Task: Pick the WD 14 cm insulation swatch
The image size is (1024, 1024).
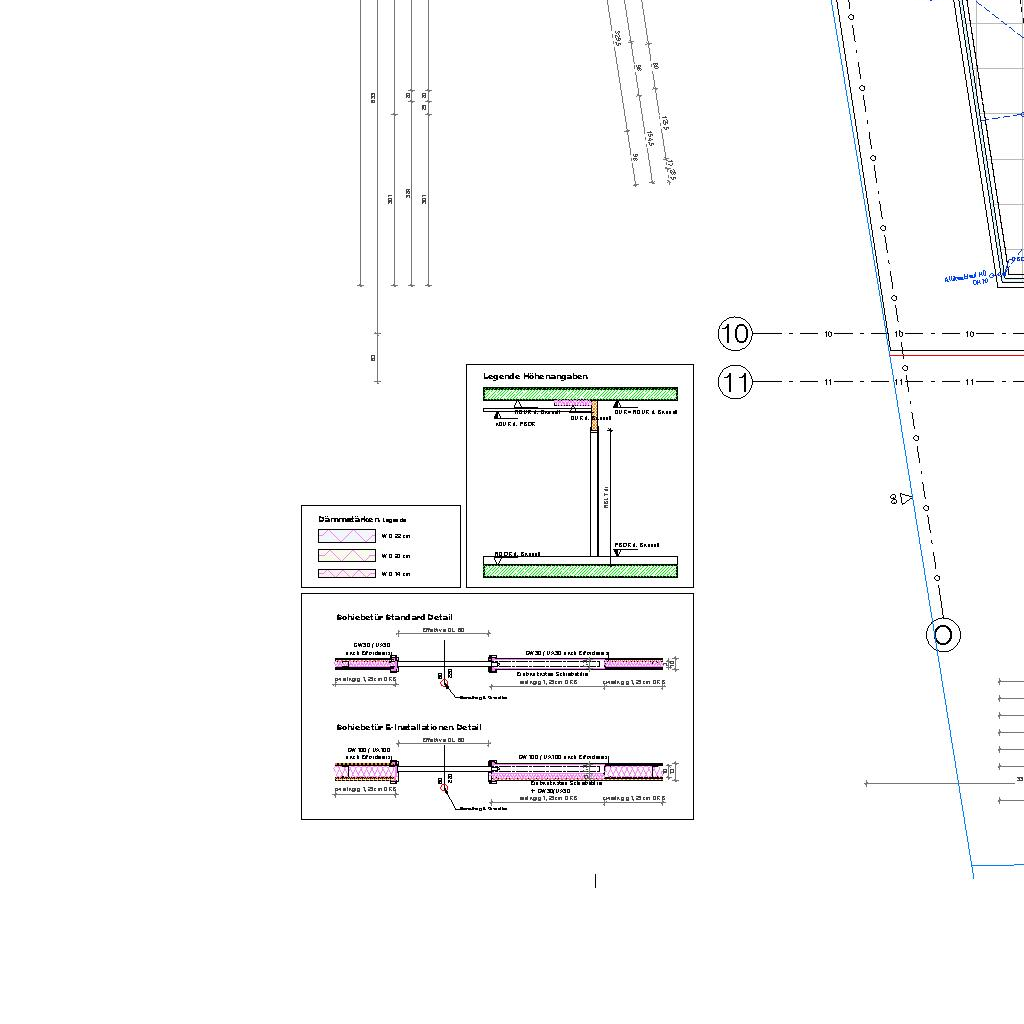Action: click(346, 574)
